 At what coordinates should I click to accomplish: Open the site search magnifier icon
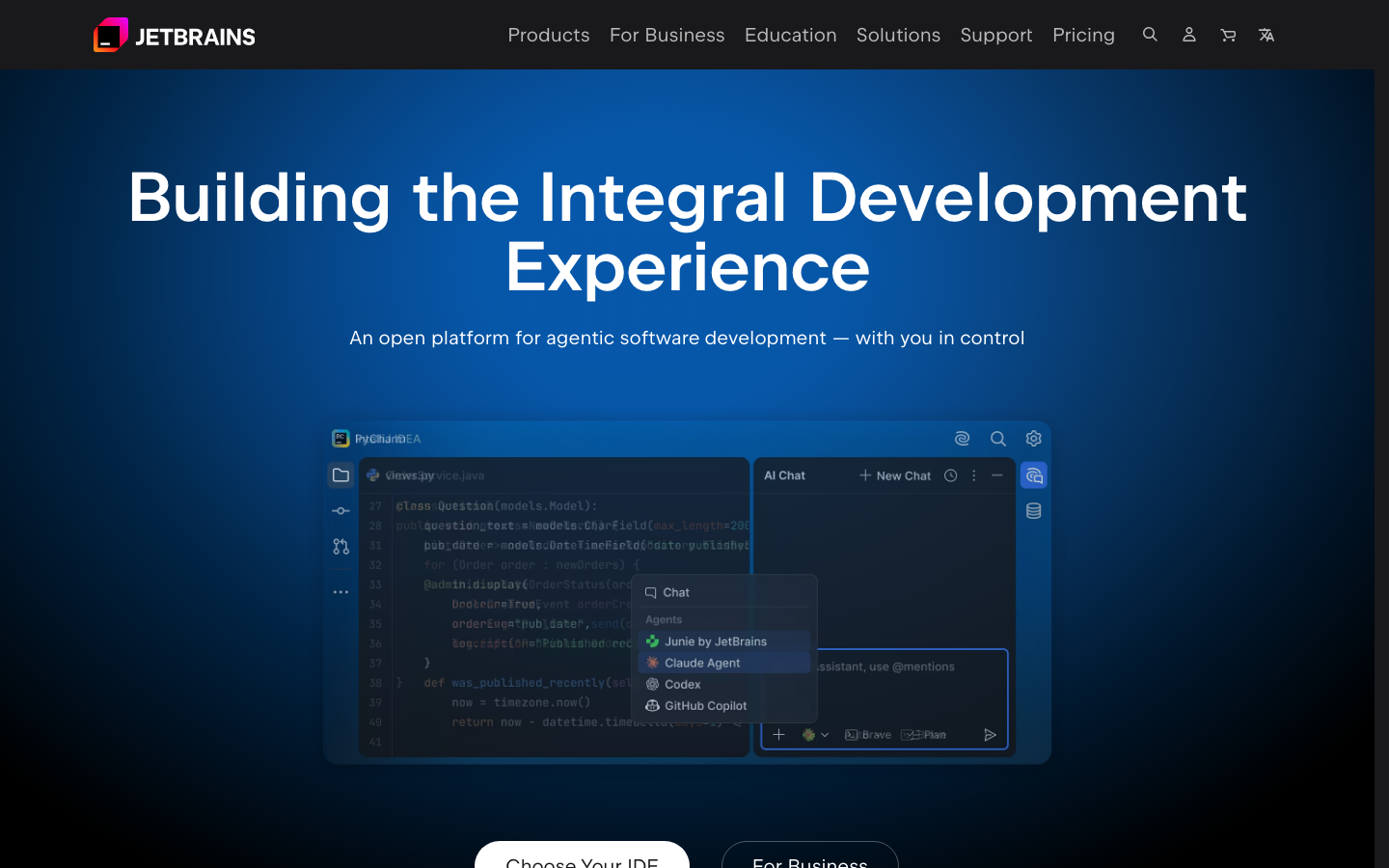click(x=1150, y=35)
